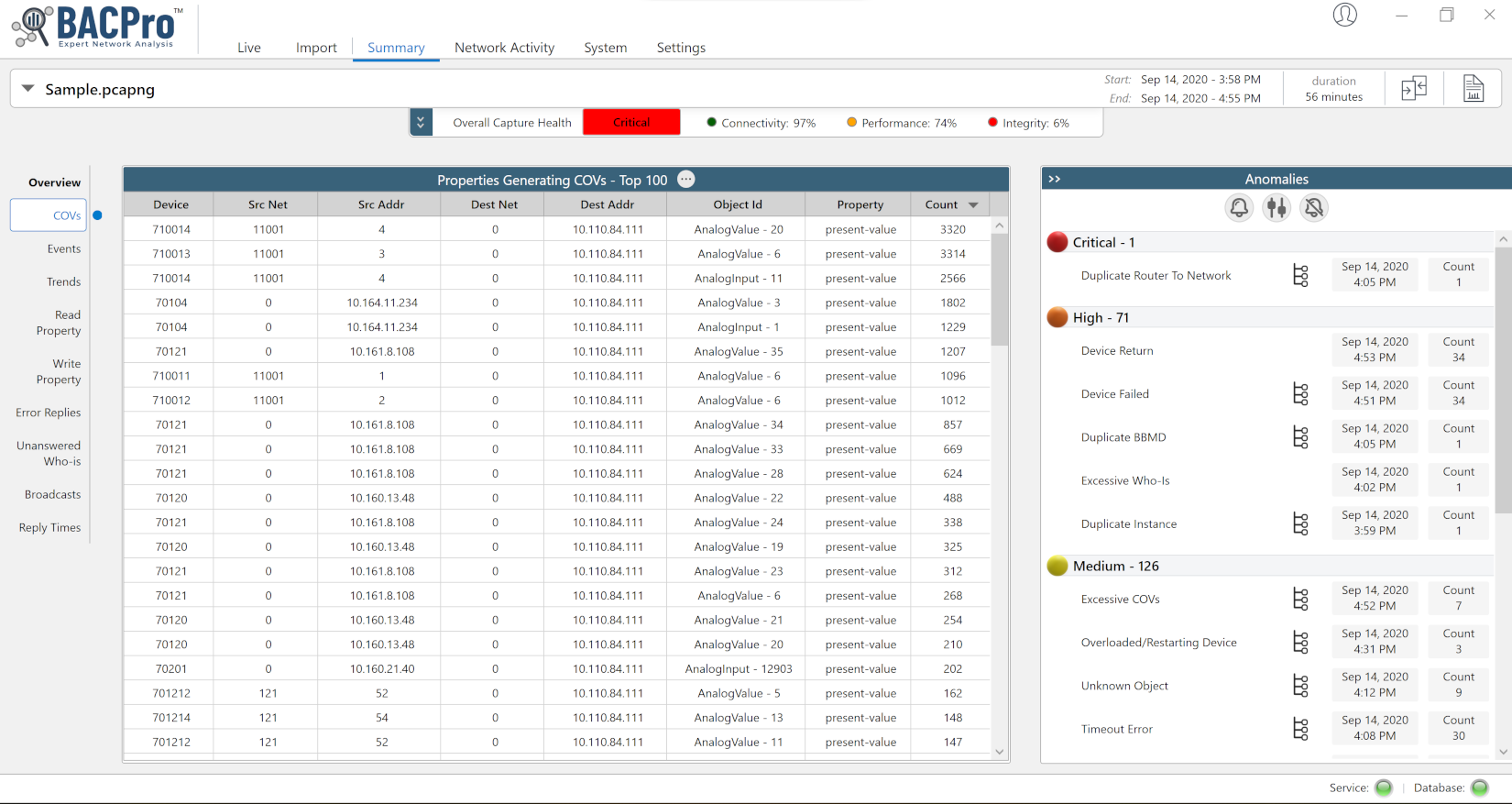Click the tree icon for Duplicate Router To Network
The height and width of the screenshot is (804, 1512).
coord(1300,275)
